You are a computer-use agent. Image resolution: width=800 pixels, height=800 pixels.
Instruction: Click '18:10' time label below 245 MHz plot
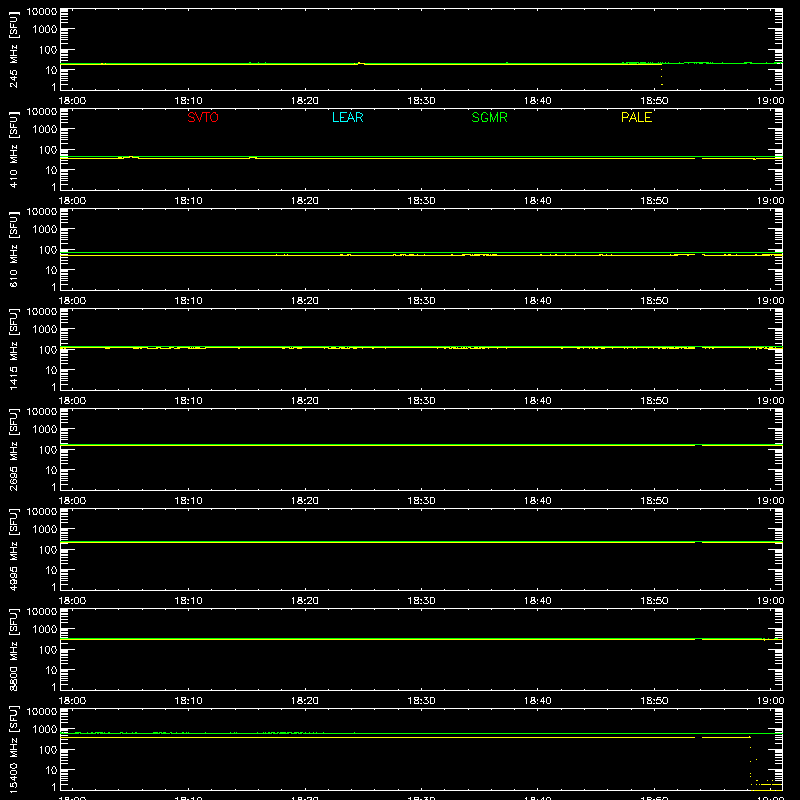tap(189, 101)
